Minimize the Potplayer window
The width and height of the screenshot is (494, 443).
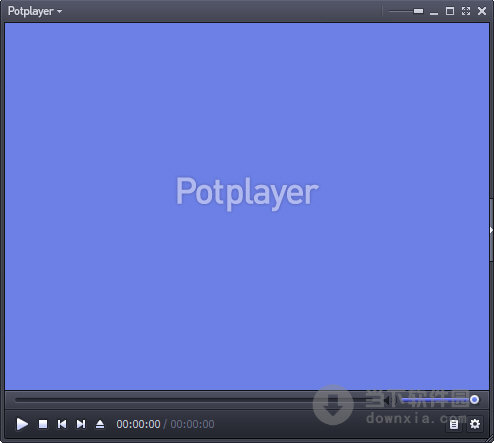pyautogui.click(x=434, y=13)
